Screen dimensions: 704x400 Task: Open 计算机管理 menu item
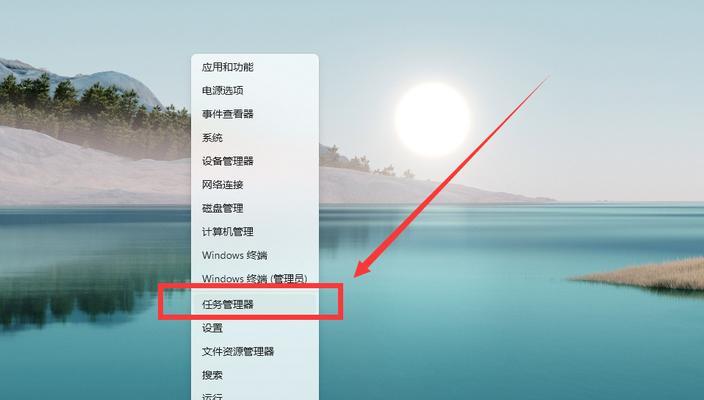point(255,232)
